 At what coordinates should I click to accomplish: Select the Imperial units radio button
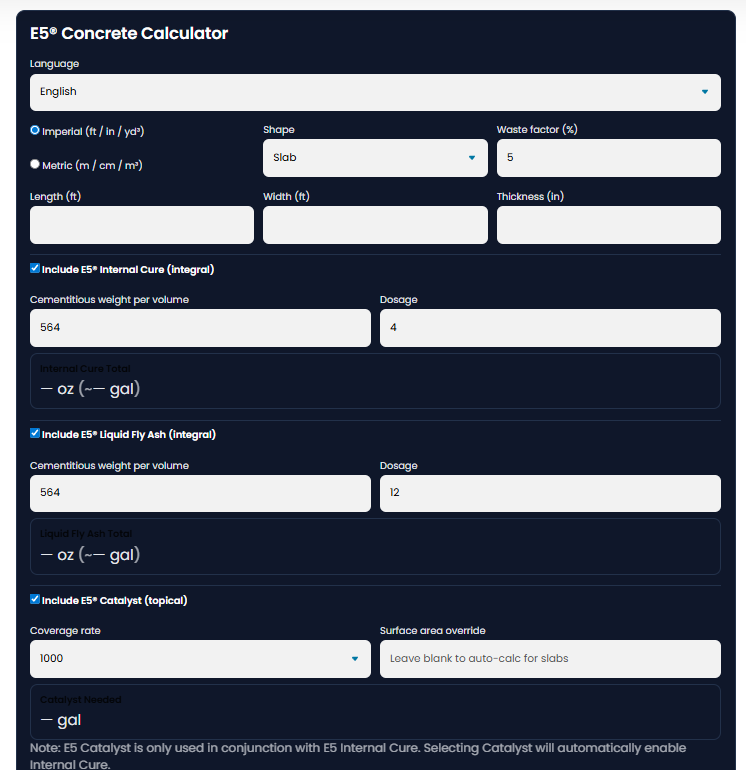(35, 130)
